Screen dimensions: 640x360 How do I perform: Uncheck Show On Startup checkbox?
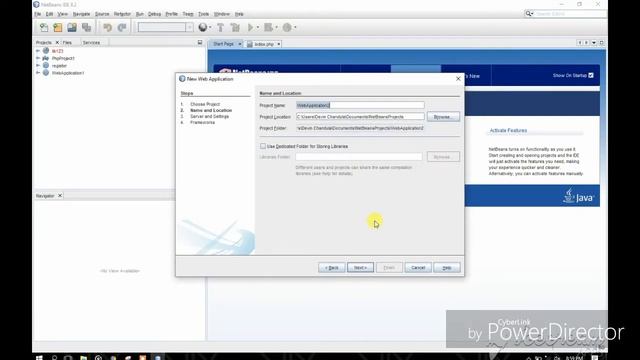591,76
